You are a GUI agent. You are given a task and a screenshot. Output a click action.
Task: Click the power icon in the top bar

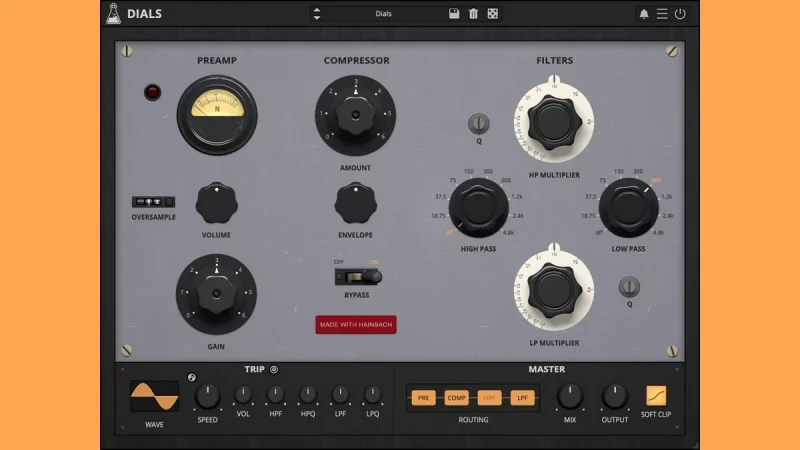(x=680, y=14)
